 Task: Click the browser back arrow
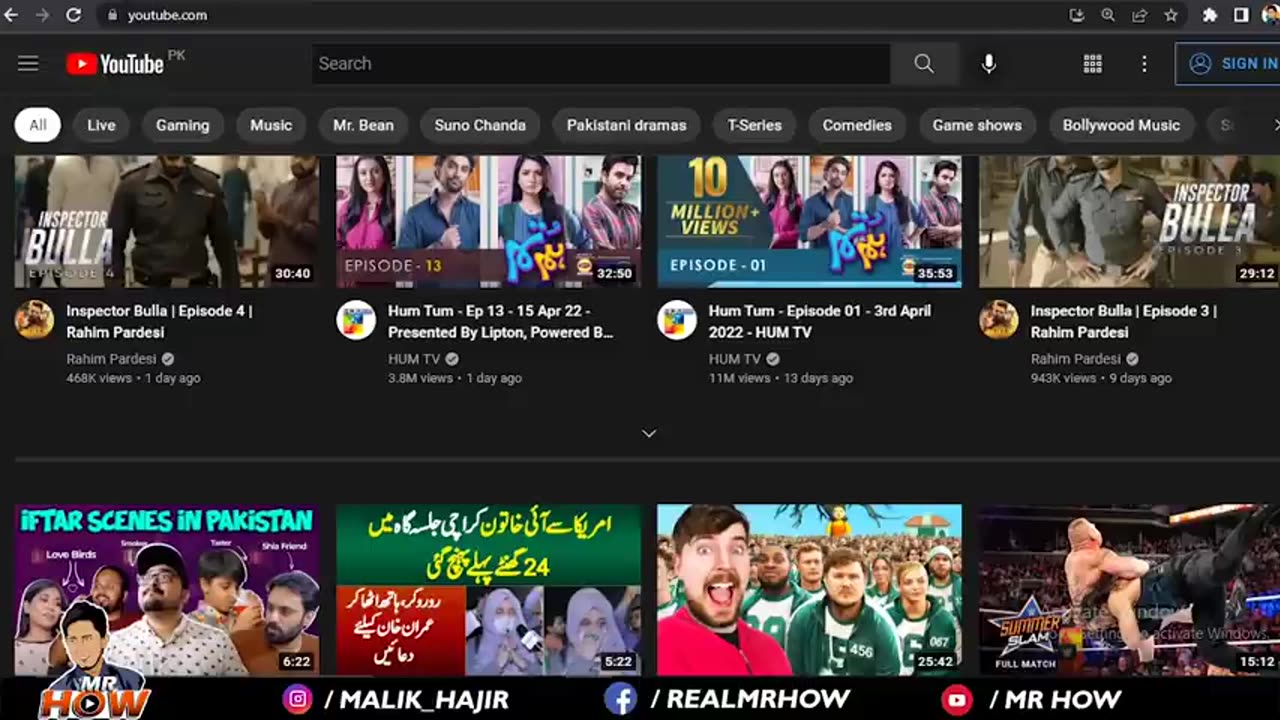[11, 15]
